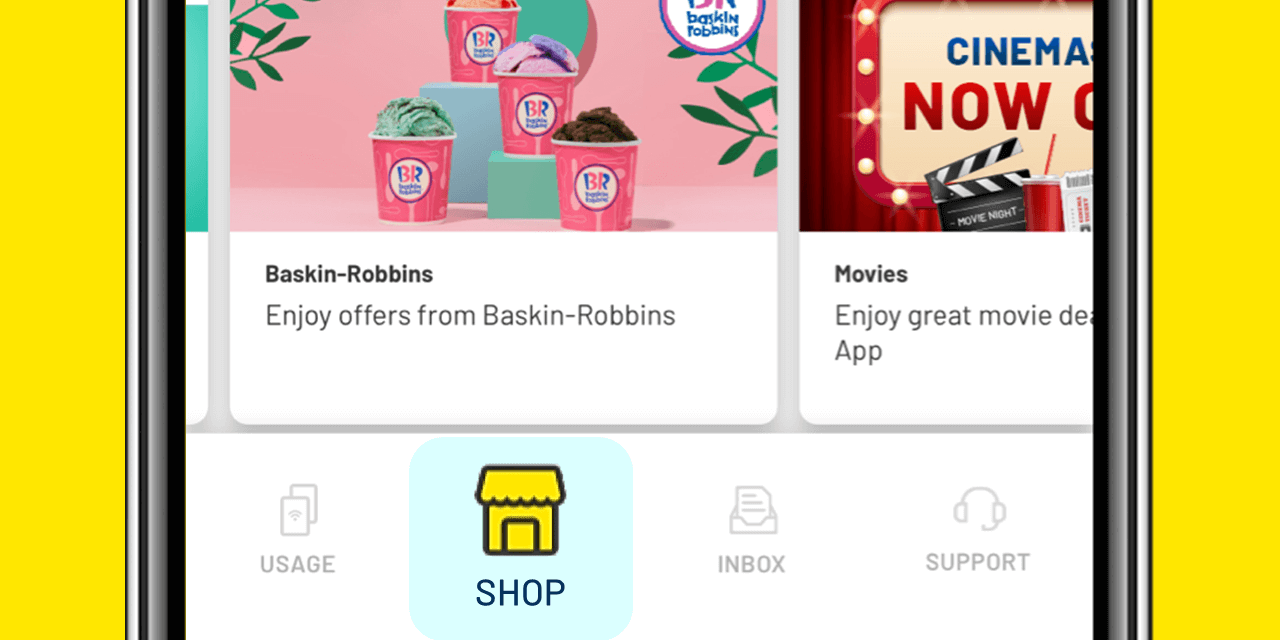Open the Cinemas Now banner image

tap(946, 116)
